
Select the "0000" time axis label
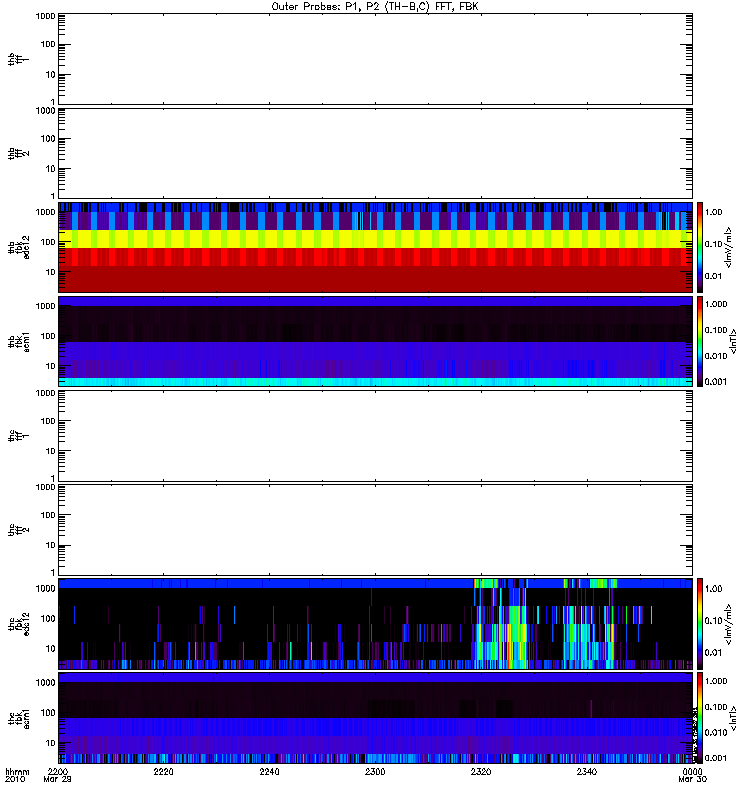click(692, 771)
